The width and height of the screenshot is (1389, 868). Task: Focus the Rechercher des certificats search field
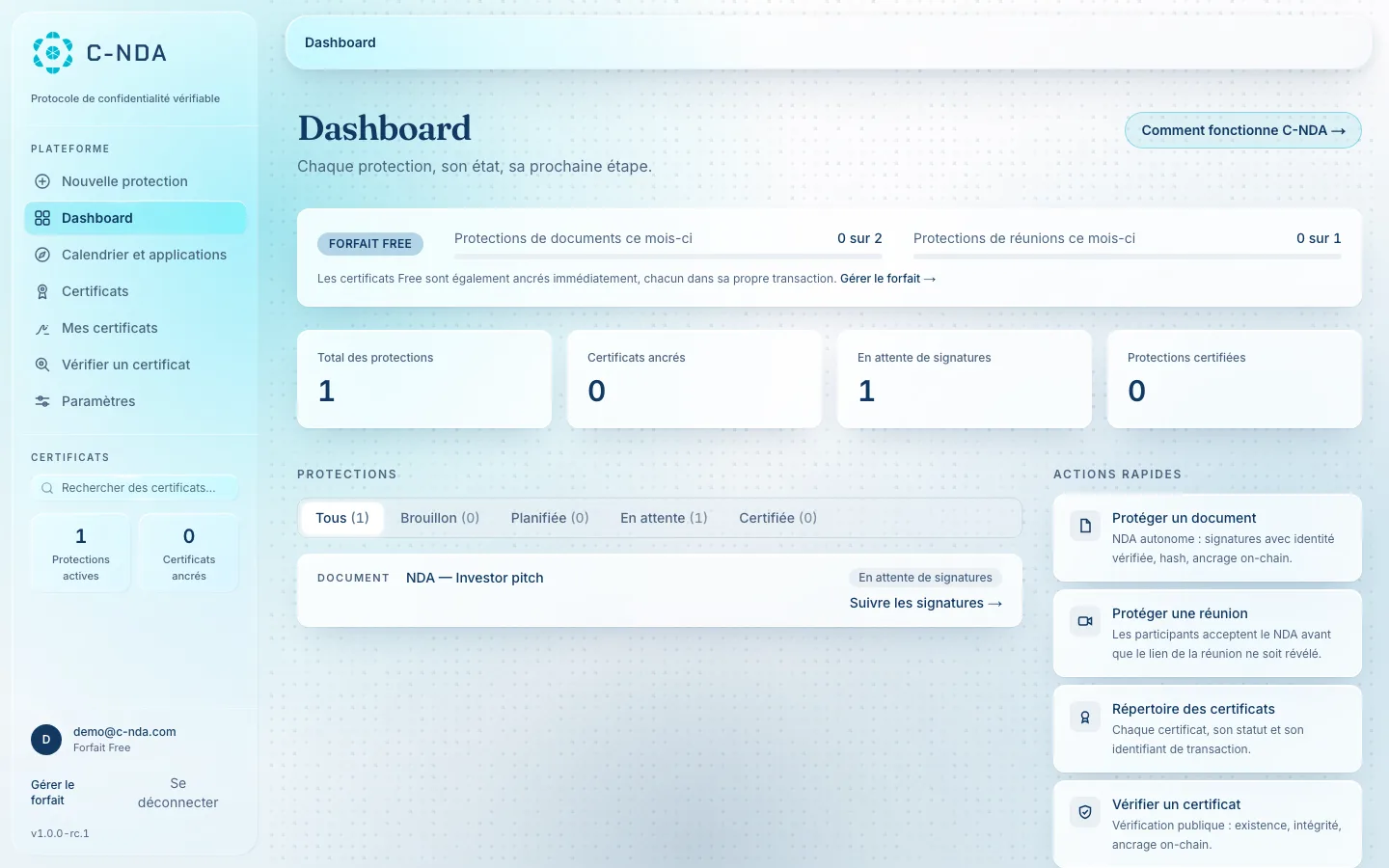[135, 488]
